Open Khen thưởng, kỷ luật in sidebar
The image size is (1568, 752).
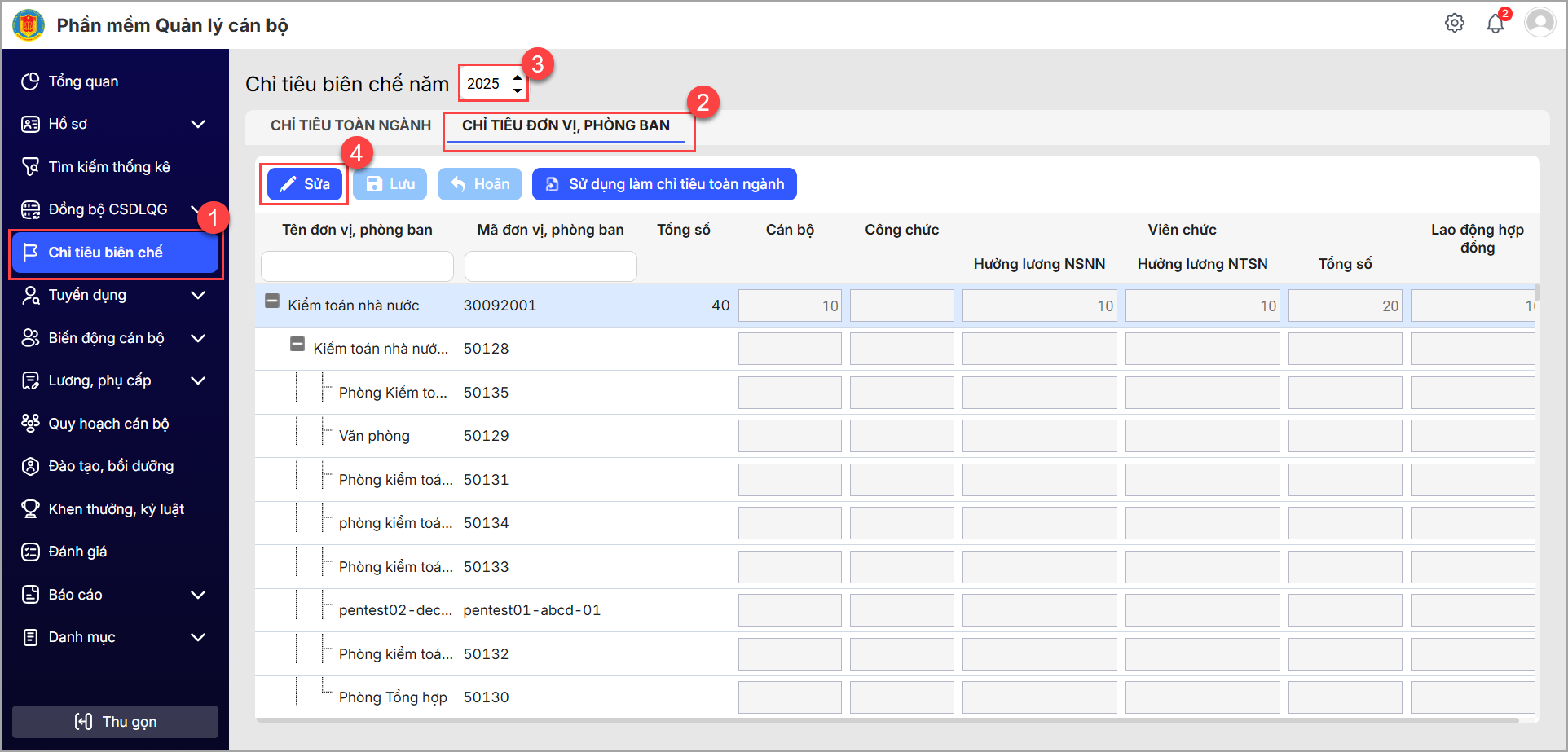tap(116, 509)
